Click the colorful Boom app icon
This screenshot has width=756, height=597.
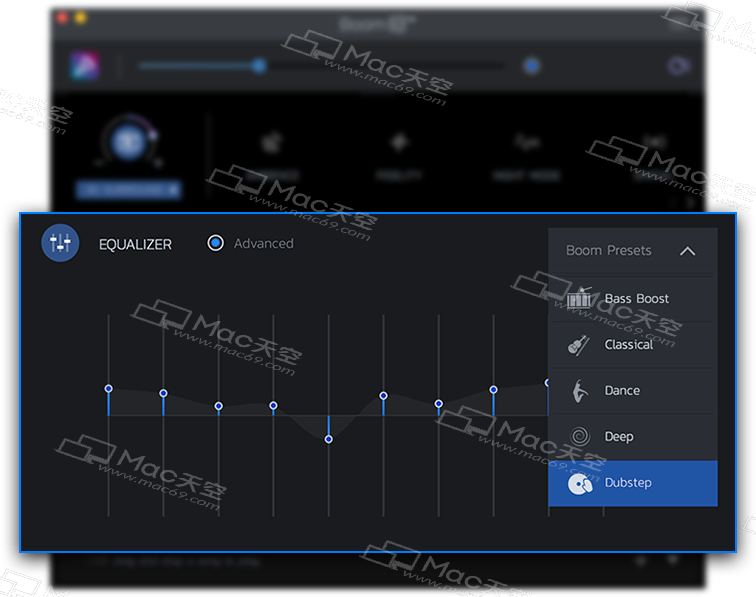click(x=85, y=66)
